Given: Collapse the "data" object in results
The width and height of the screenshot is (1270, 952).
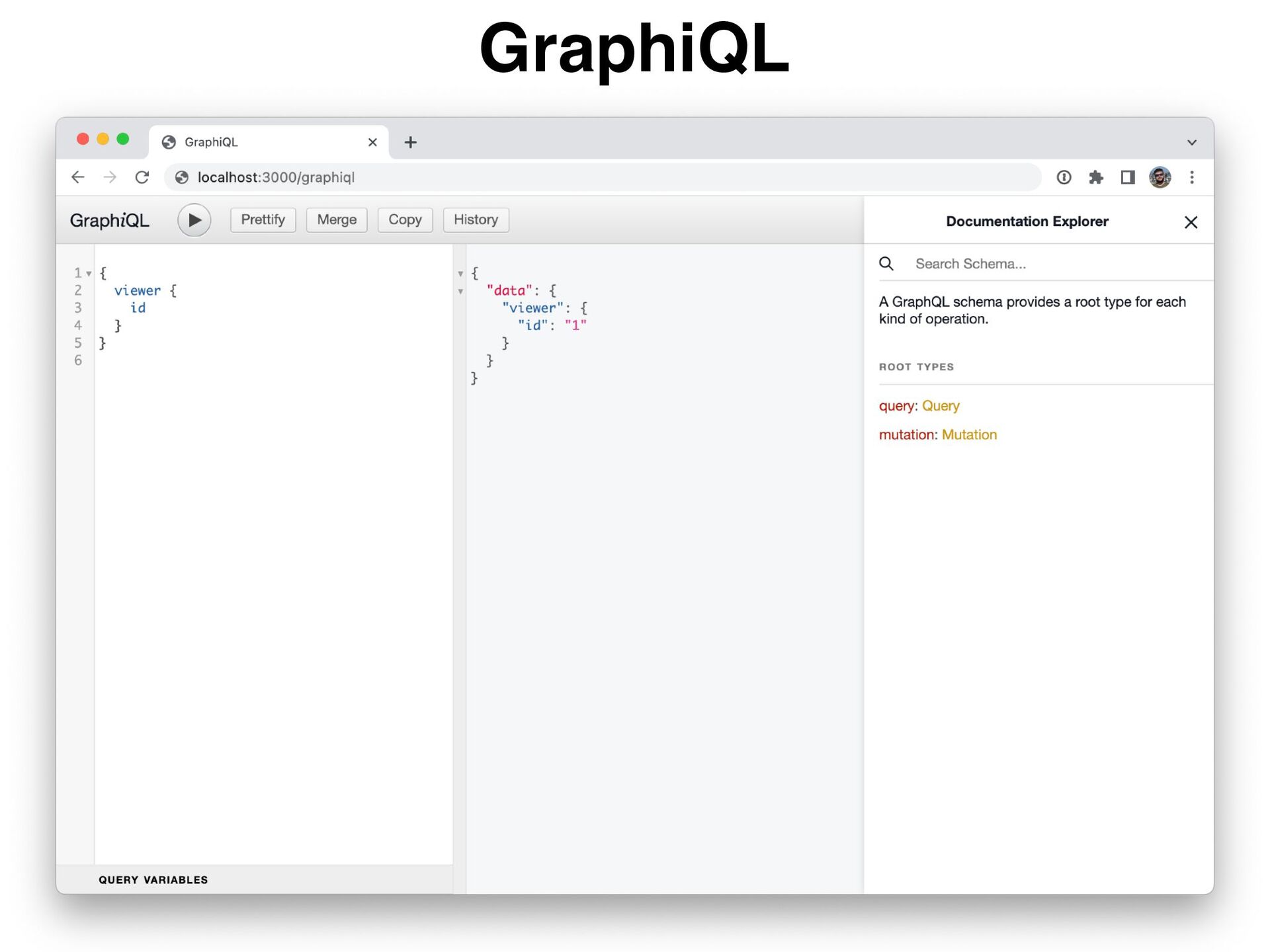Looking at the screenshot, I should [460, 292].
